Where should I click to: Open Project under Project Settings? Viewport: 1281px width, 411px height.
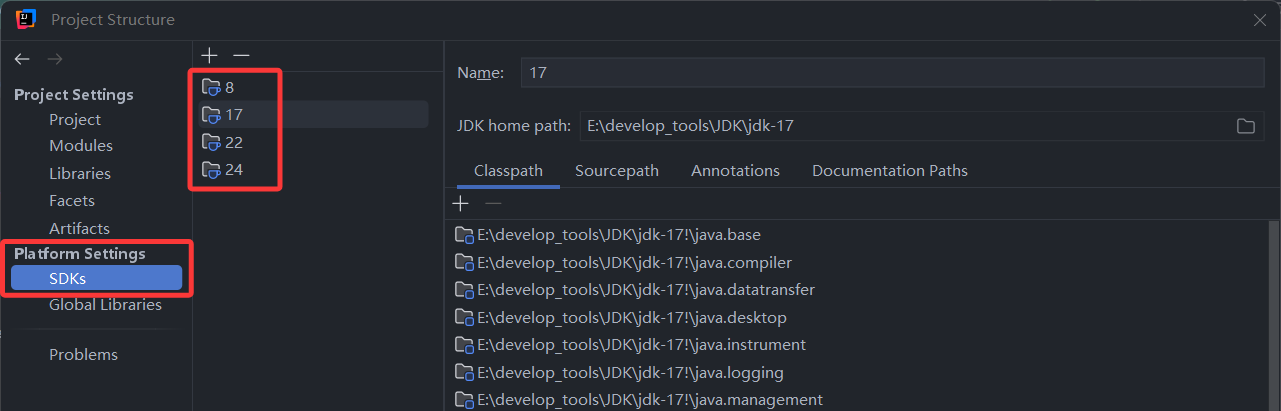(75, 119)
